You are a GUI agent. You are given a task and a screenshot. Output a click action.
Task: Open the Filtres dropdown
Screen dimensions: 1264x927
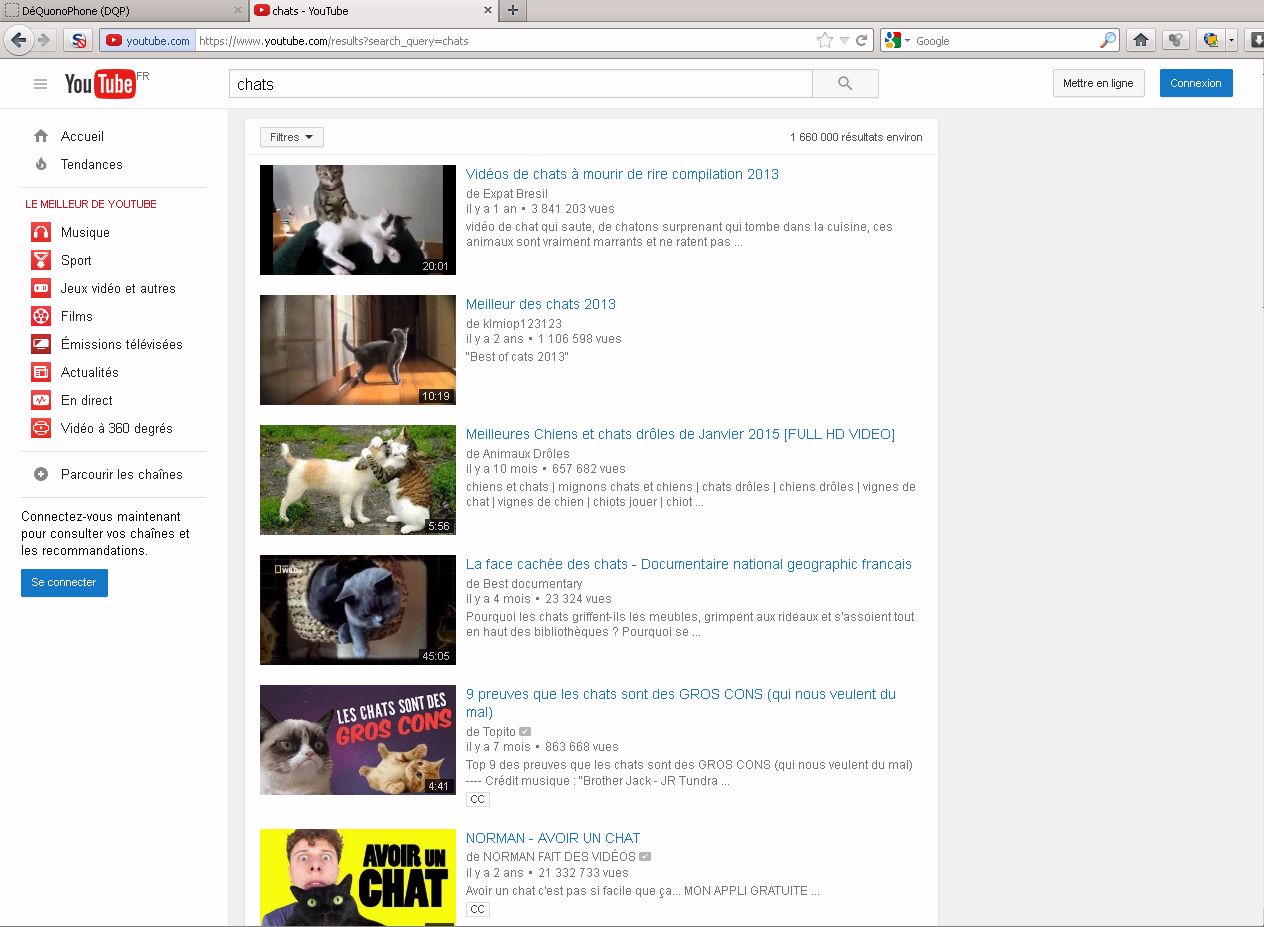pos(291,137)
